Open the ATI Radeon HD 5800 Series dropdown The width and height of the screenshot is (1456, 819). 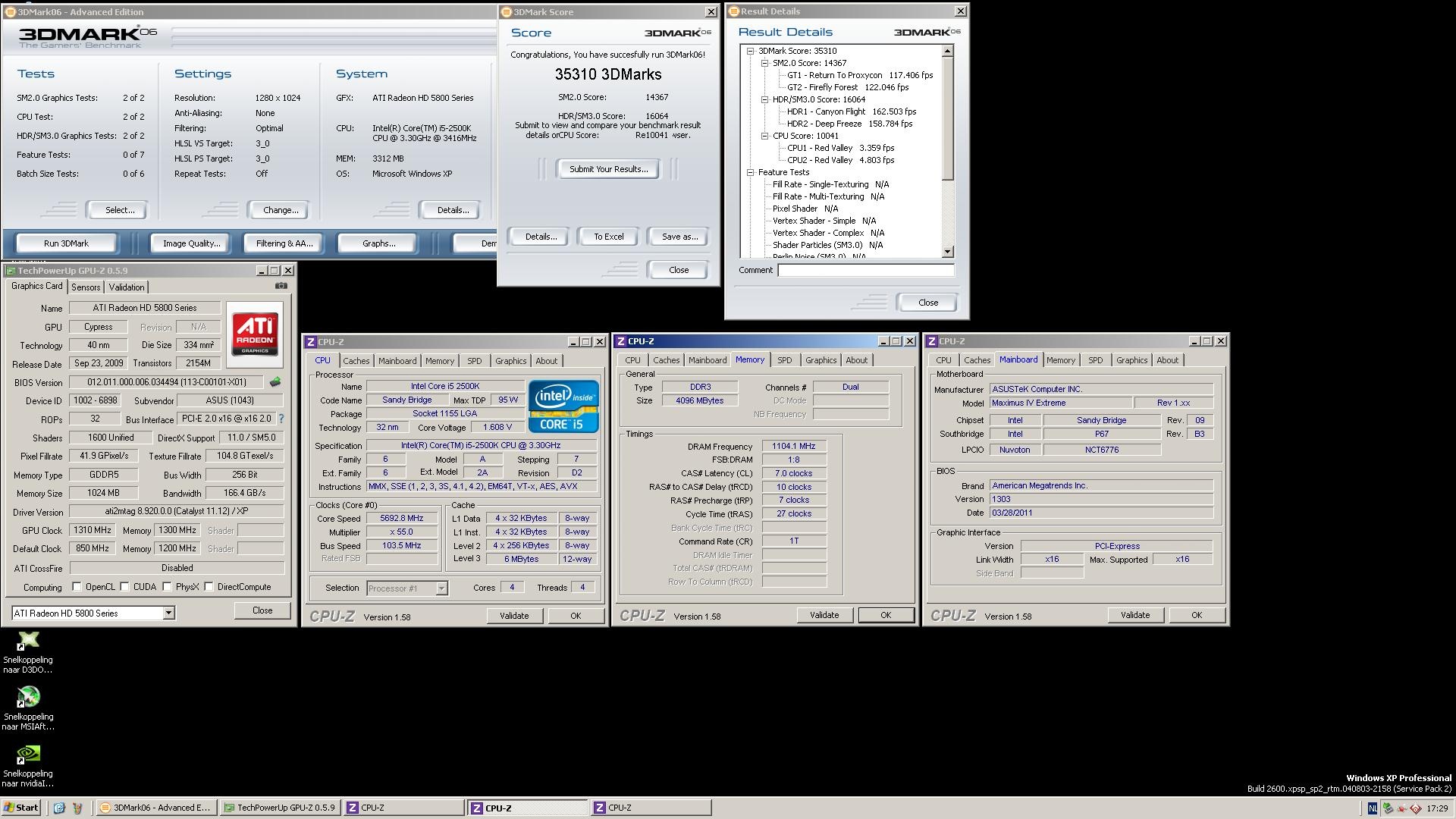168,613
